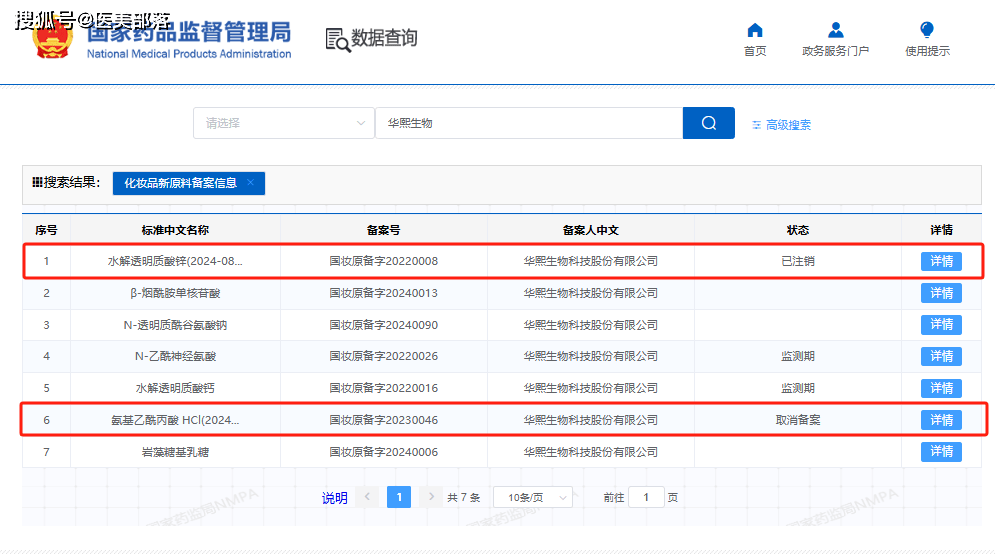Click the blue magnifier search button
This screenshot has height=554, width=995.
coord(709,123)
